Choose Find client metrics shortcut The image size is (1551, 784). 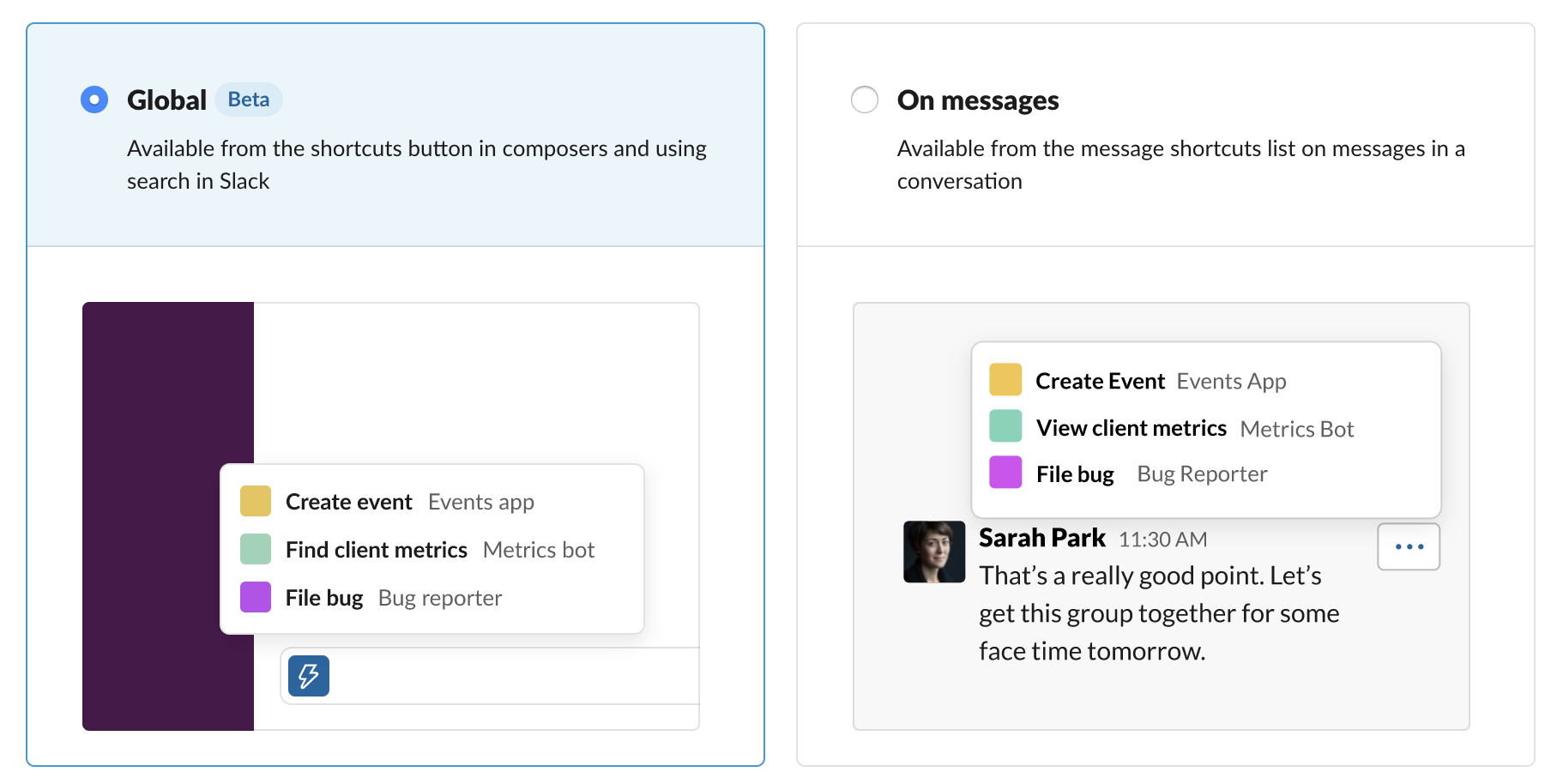tap(432, 550)
